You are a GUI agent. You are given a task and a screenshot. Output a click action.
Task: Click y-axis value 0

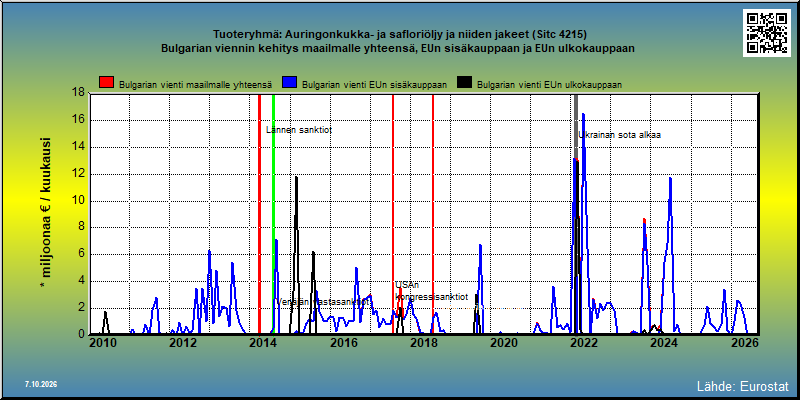click(82, 334)
